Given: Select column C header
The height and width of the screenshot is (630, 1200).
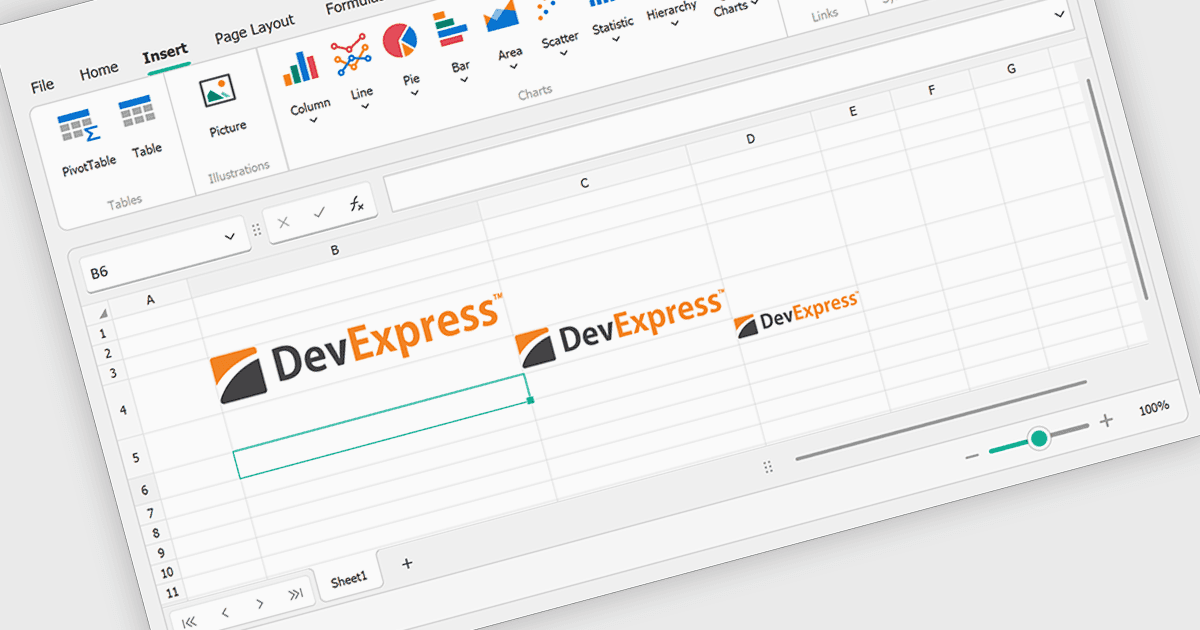Looking at the screenshot, I should (x=584, y=183).
